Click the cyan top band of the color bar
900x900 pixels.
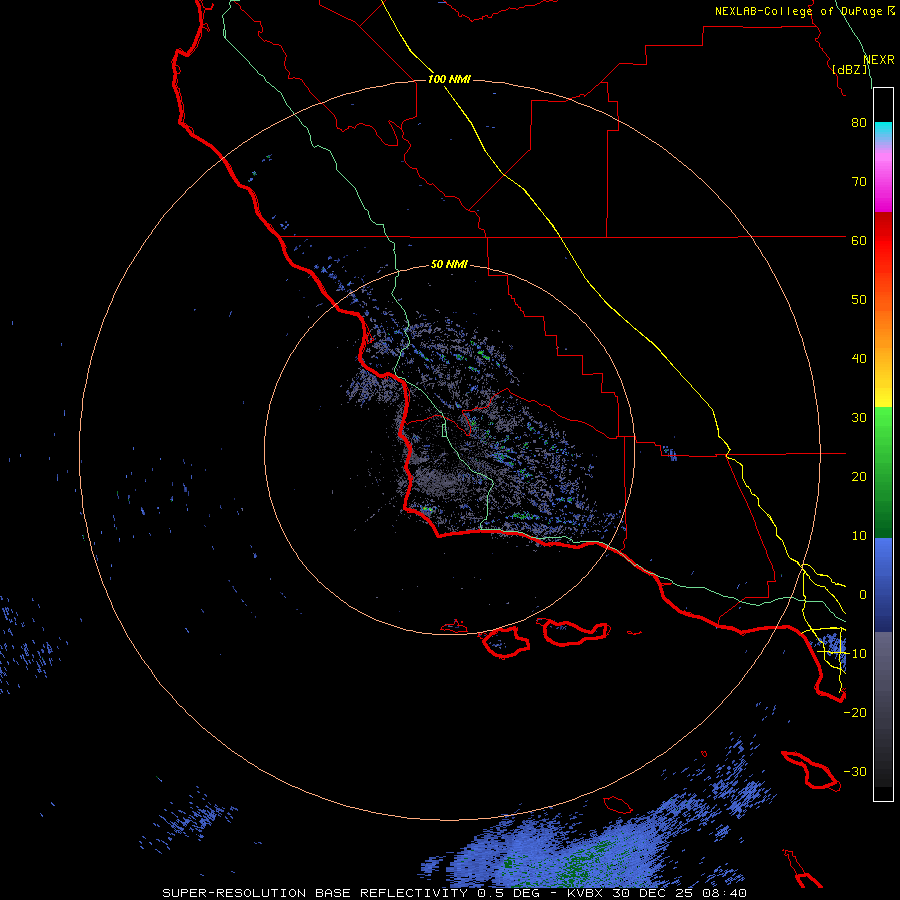pos(883,133)
